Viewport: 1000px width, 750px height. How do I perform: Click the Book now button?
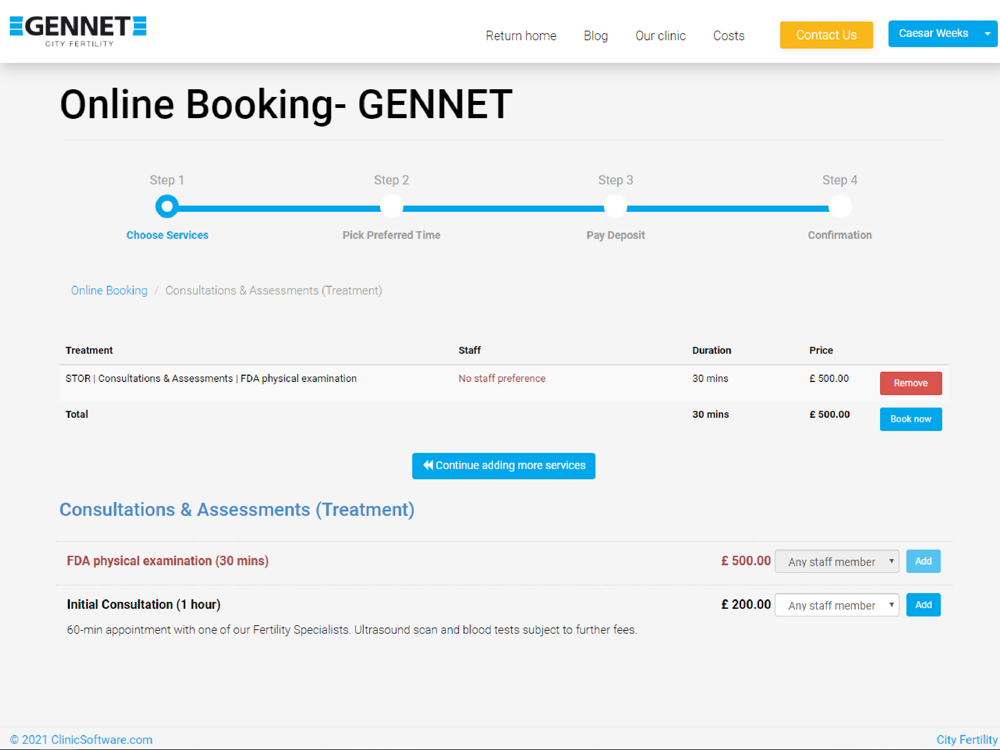[911, 419]
